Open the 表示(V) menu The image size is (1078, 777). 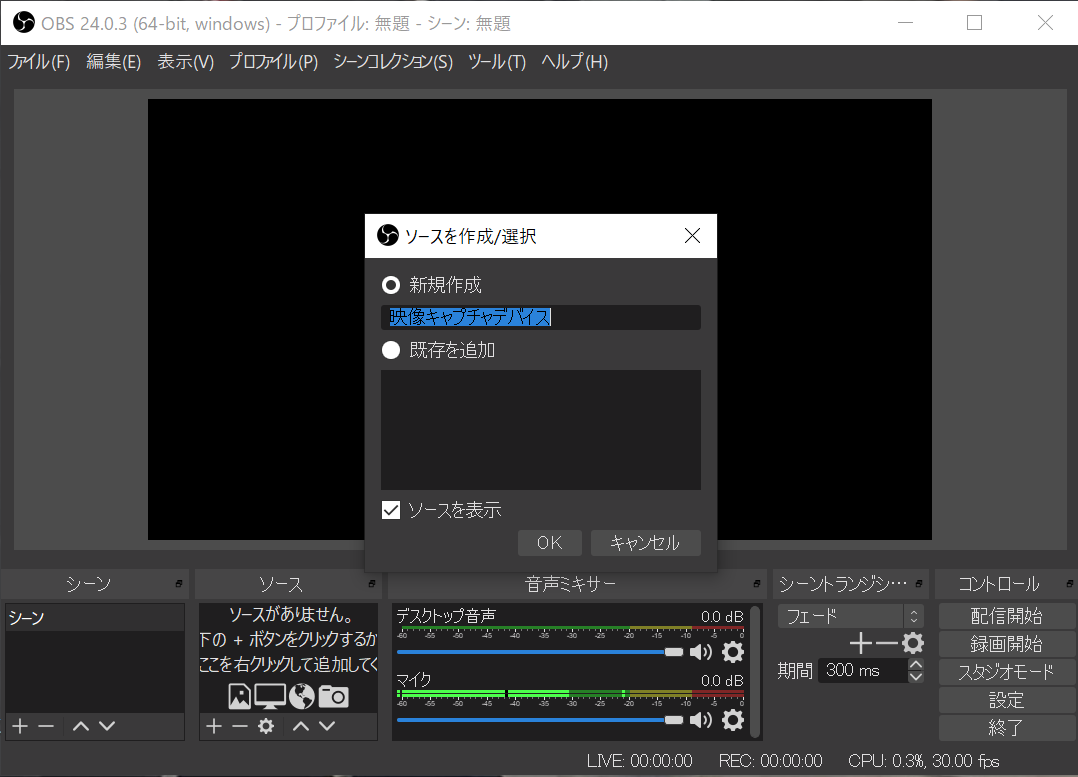point(186,62)
